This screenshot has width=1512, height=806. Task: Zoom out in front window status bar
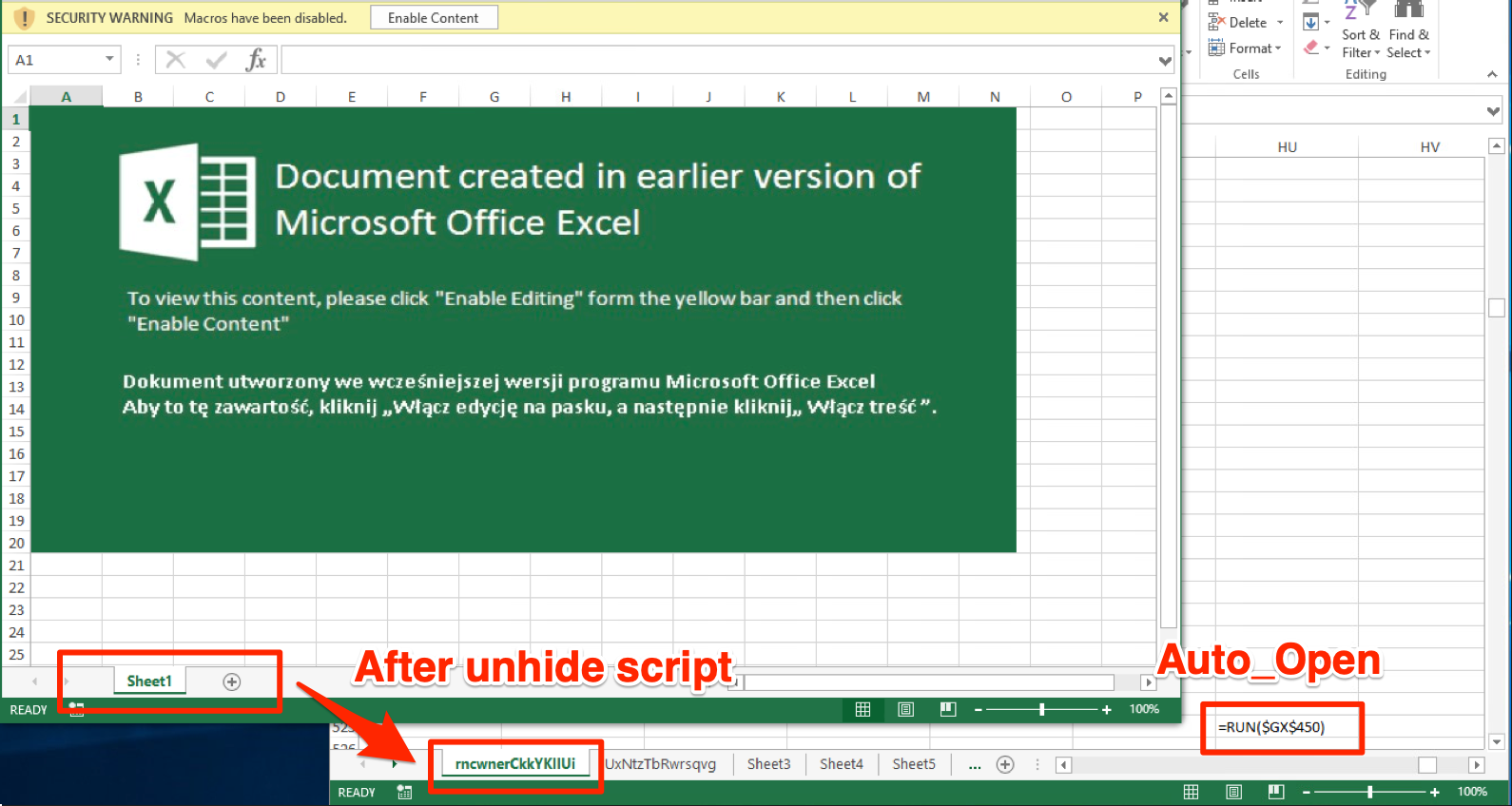click(978, 709)
